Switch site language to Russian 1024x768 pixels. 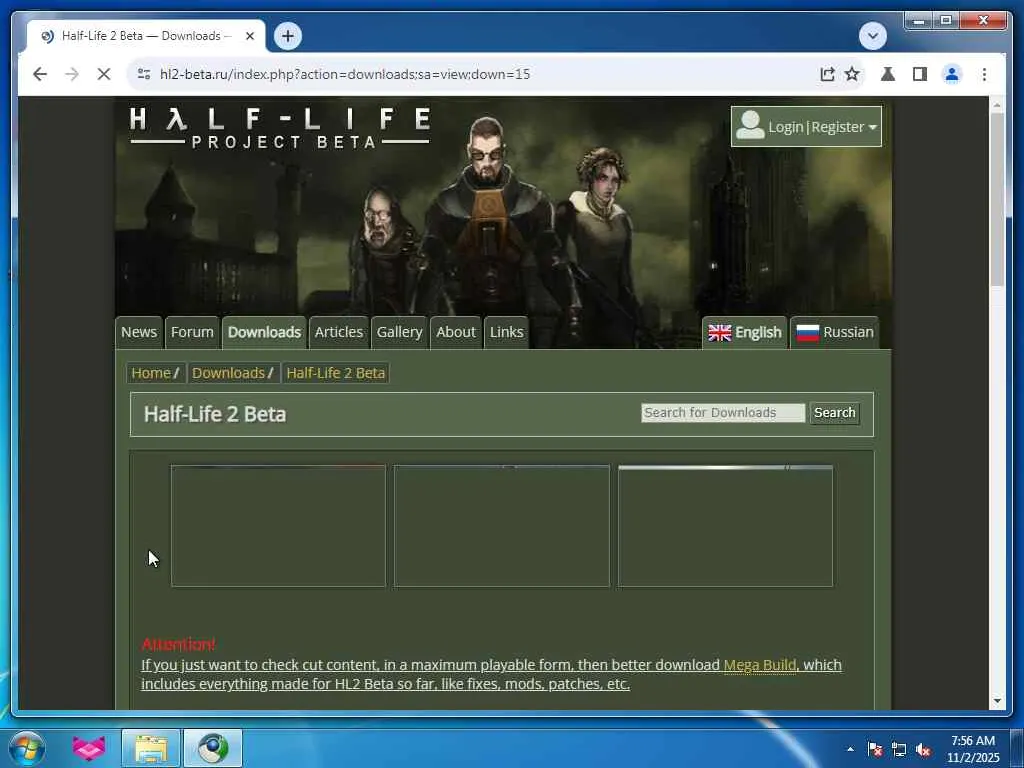click(835, 333)
